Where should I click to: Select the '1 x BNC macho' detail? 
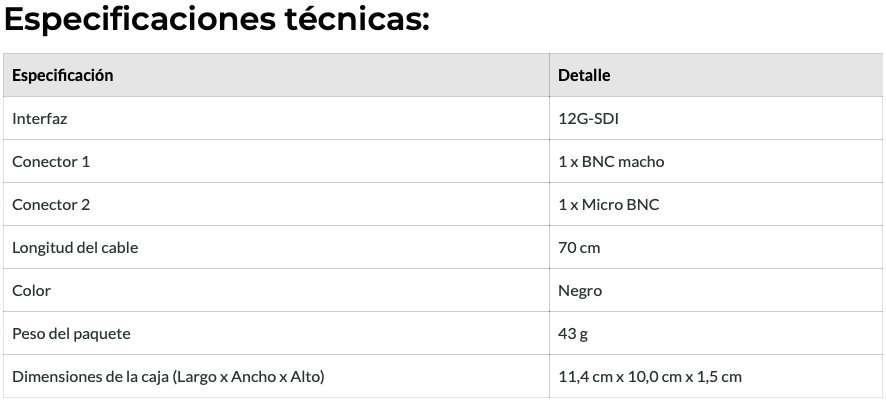pyautogui.click(x=611, y=161)
